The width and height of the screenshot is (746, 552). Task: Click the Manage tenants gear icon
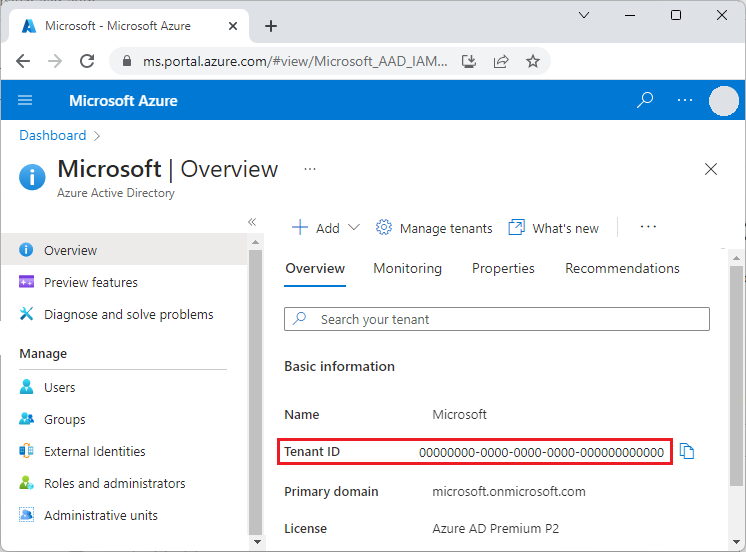coord(384,228)
